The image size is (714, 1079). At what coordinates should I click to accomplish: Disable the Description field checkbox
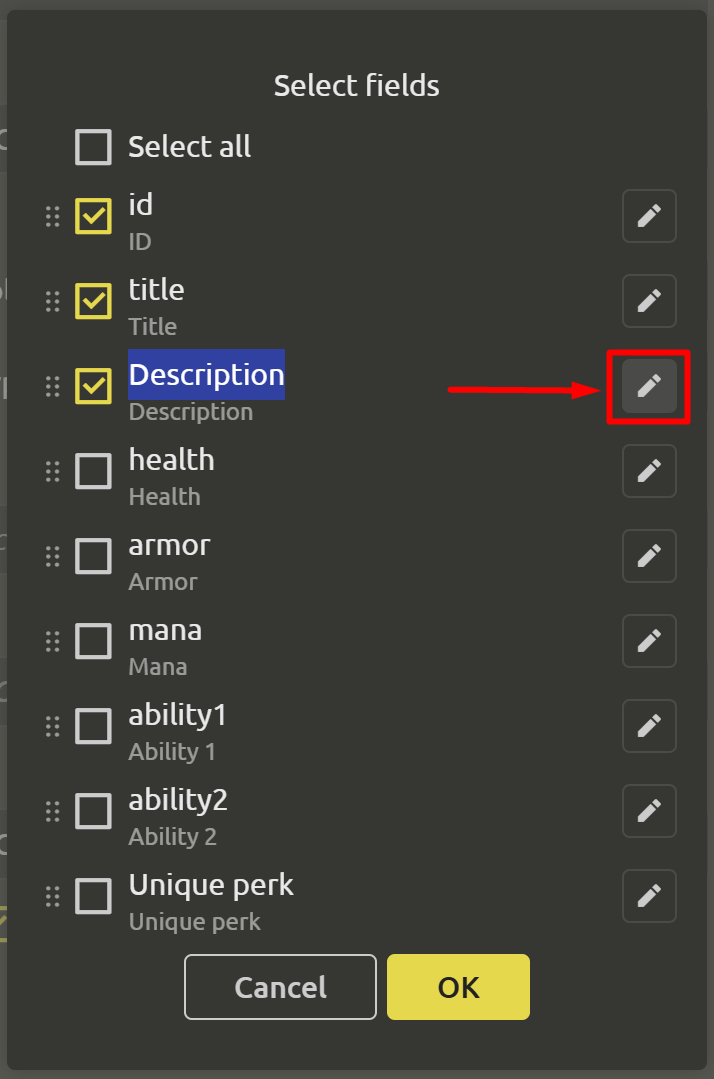point(94,386)
